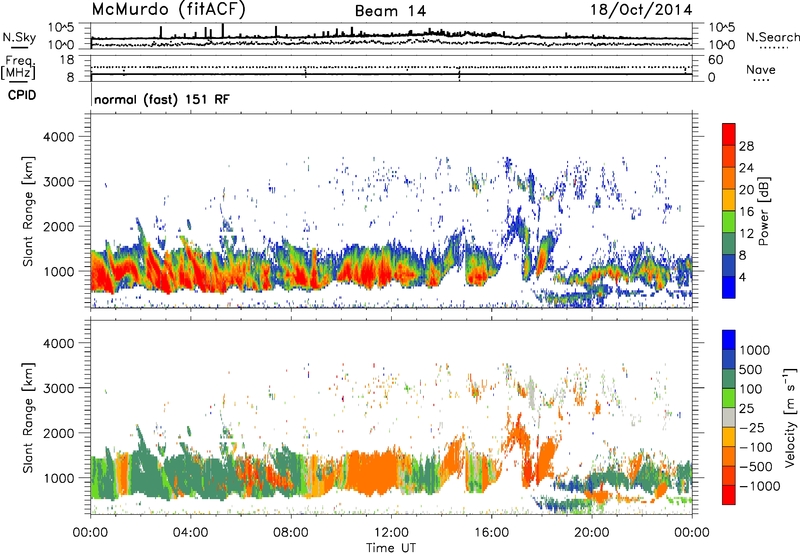
Task: Click the '04:00' time tick label
Action: [191, 533]
